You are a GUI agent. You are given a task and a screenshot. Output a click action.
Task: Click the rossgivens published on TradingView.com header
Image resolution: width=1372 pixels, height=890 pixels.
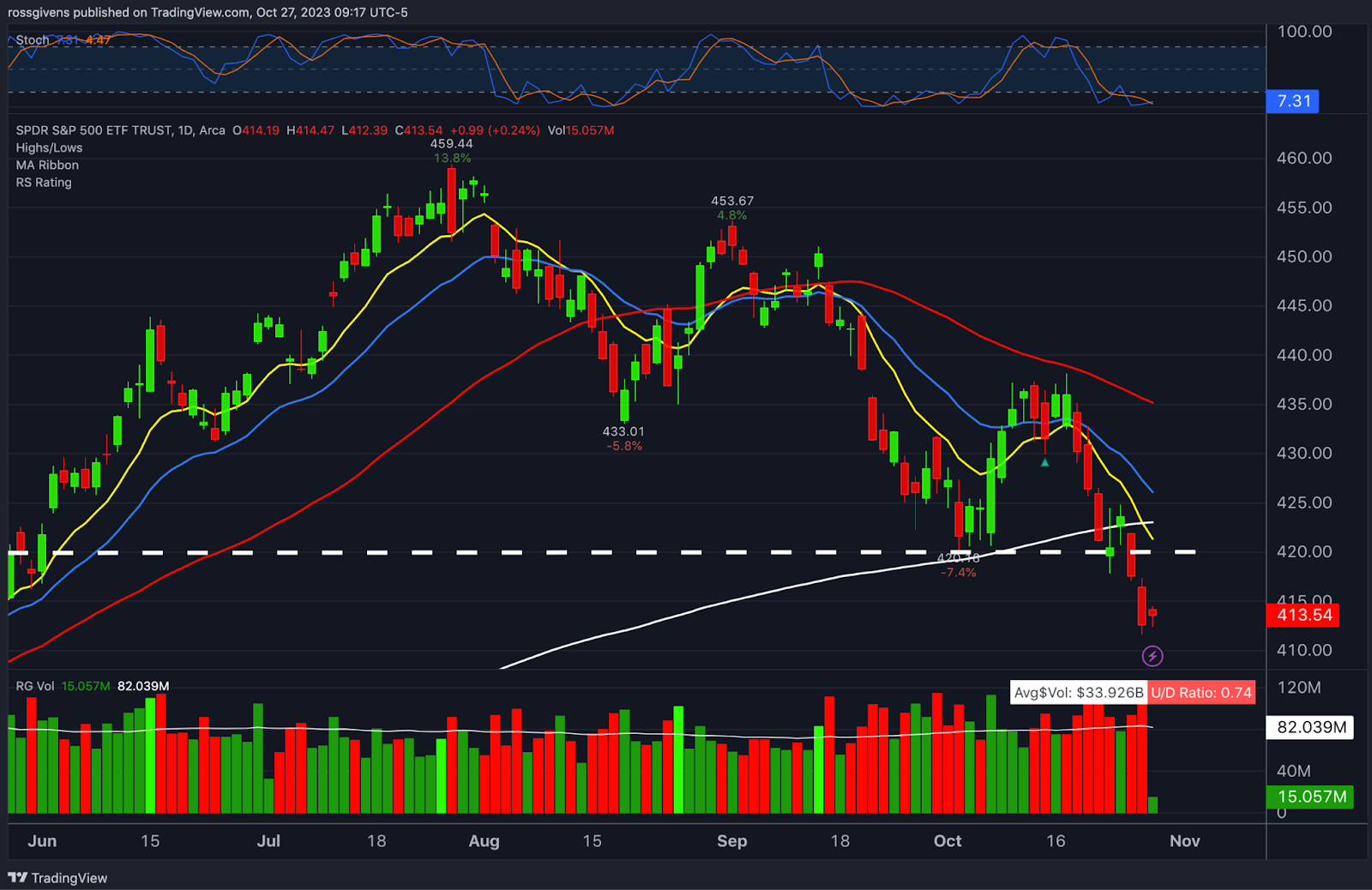[x=208, y=12]
